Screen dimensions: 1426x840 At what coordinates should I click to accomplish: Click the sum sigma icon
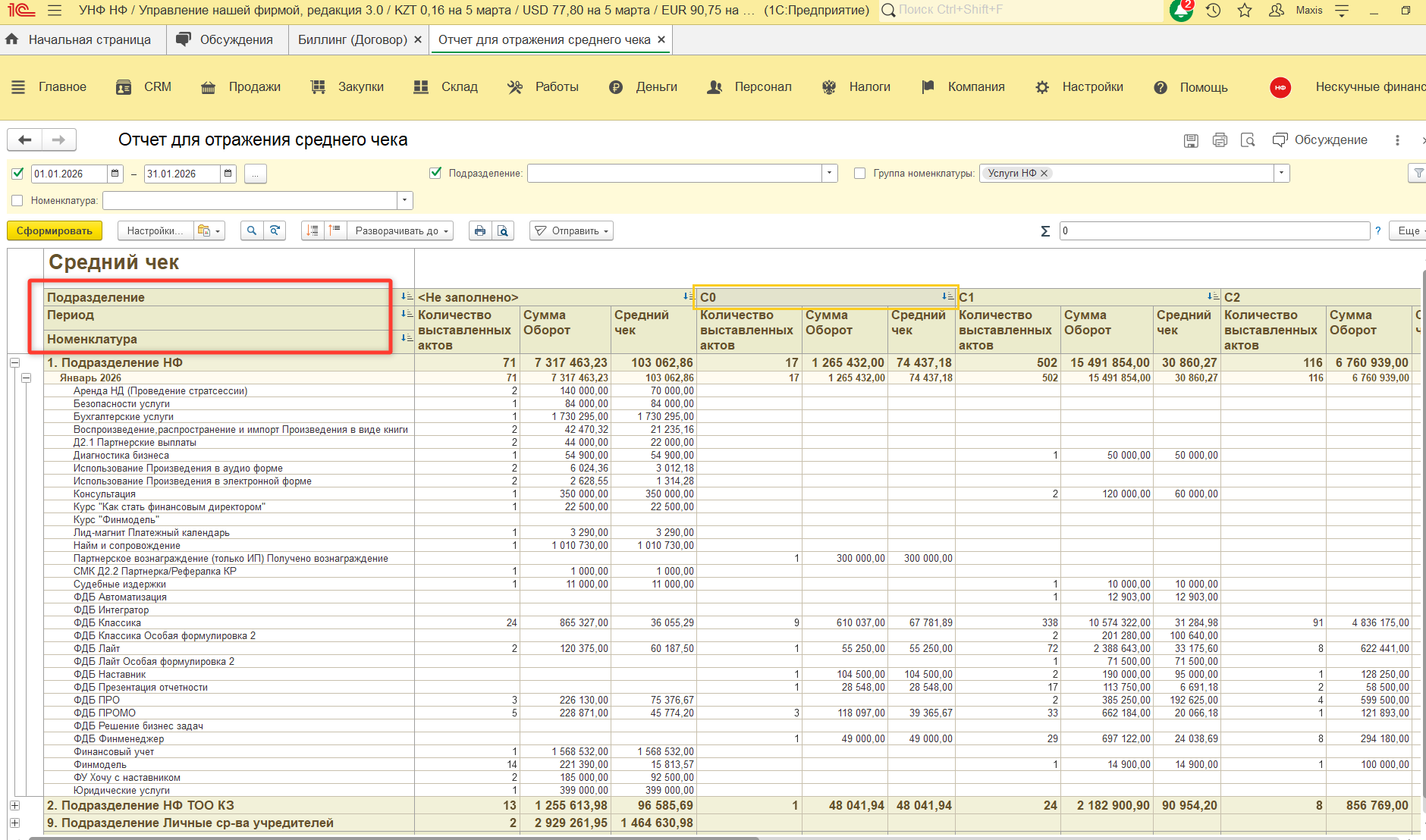pos(1045,231)
